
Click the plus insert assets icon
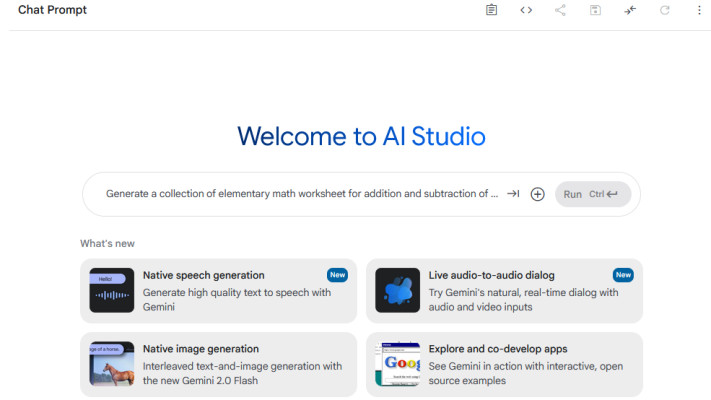click(x=537, y=194)
